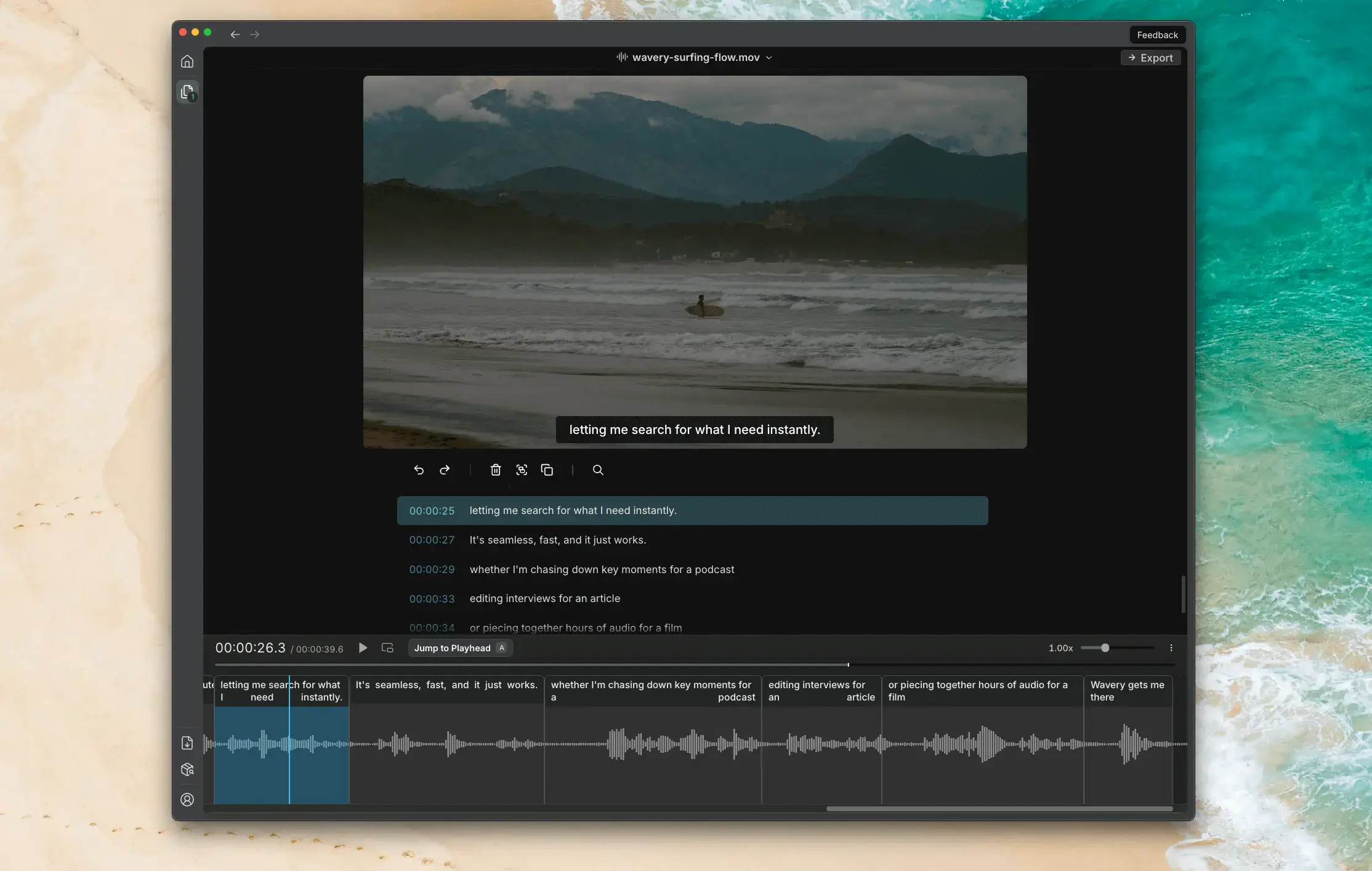Copy the selected transcript segment
The height and width of the screenshot is (871, 1372).
pyautogui.click(x=547, y=470)
